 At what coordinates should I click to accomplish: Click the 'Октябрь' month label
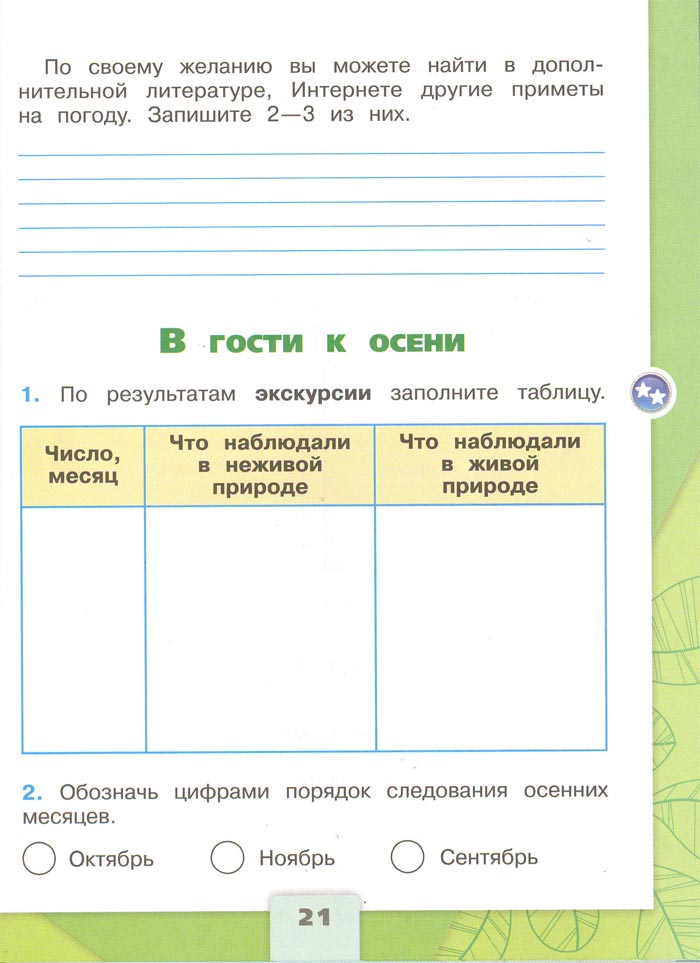pos(111,859)
